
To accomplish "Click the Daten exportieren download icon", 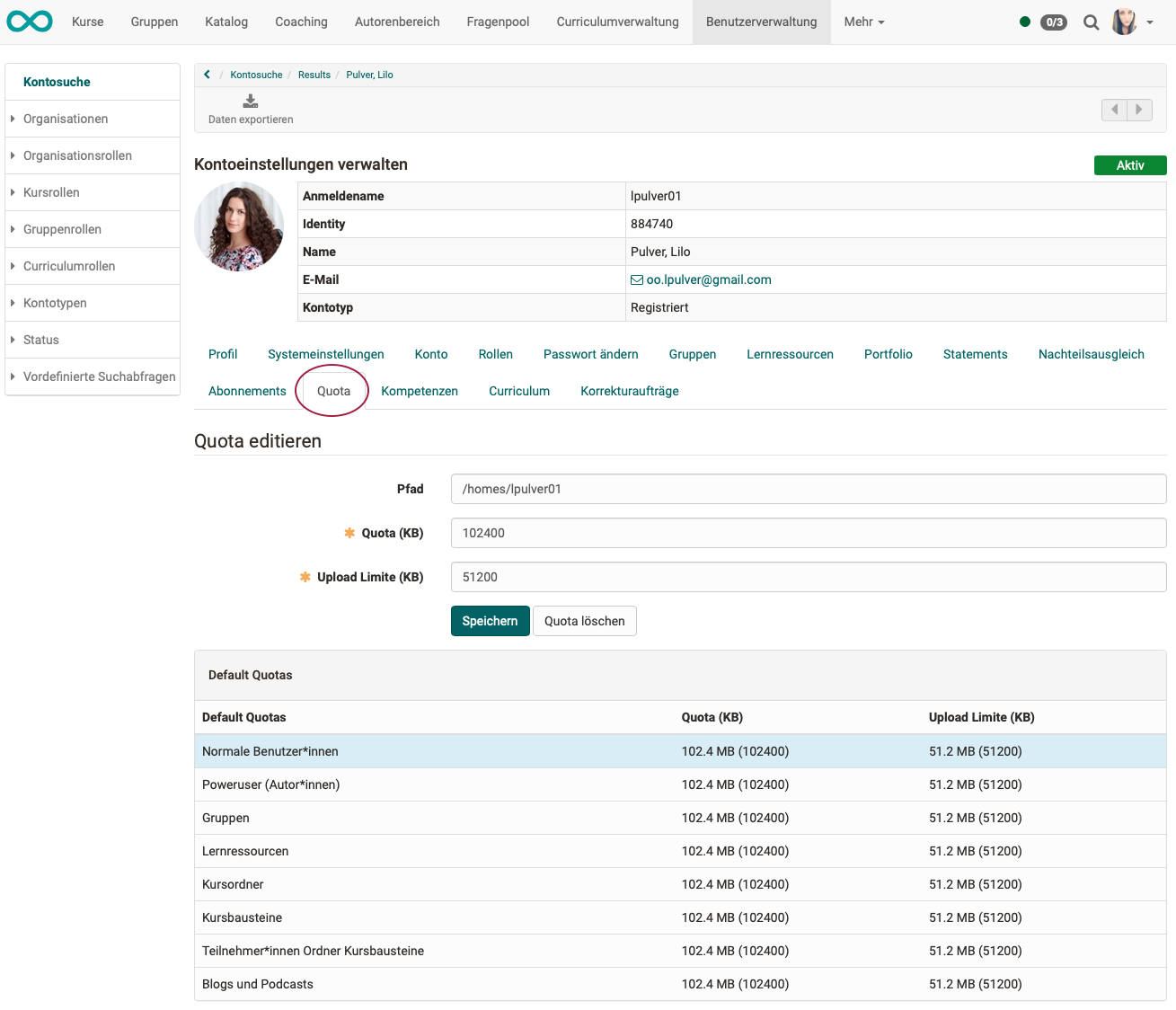I will click(x=251, y=102).
